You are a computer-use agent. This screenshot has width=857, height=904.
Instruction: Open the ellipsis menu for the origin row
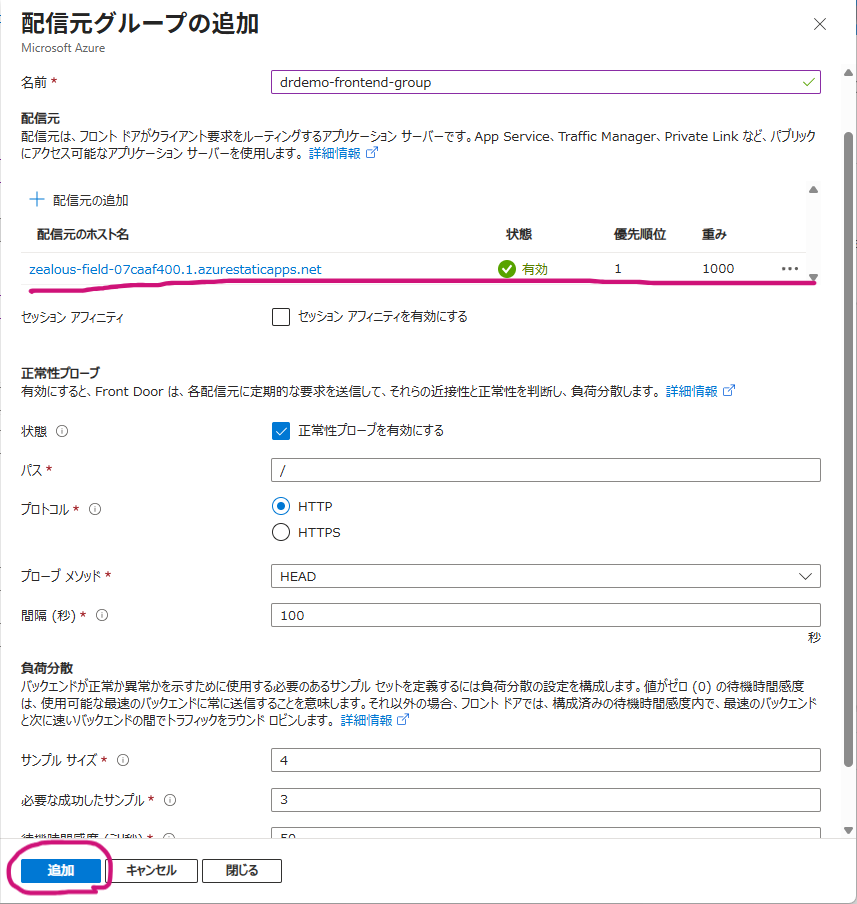click(790, 269)
